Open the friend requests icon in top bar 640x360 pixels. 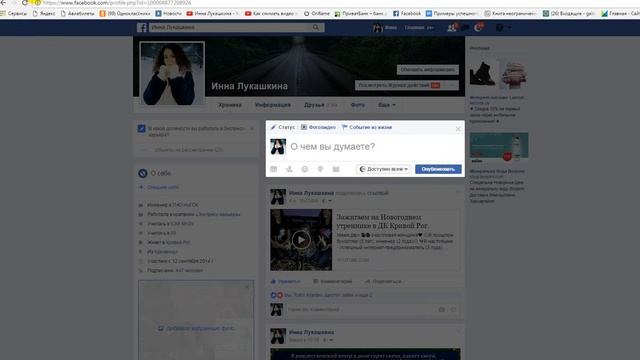coord(451,27)
